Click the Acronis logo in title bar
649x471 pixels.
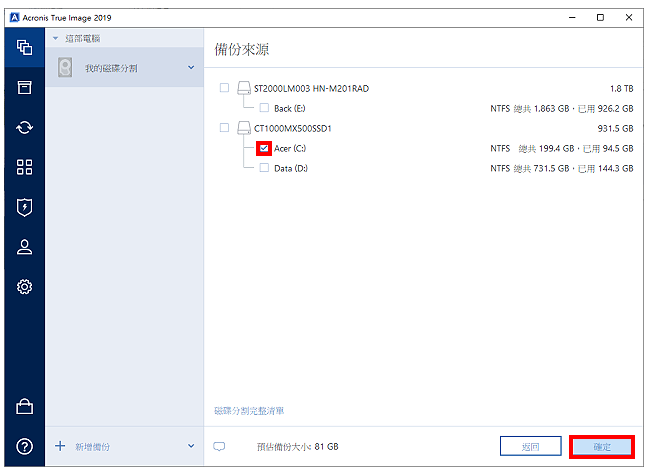pyautogui.click(x=14, y=17)
